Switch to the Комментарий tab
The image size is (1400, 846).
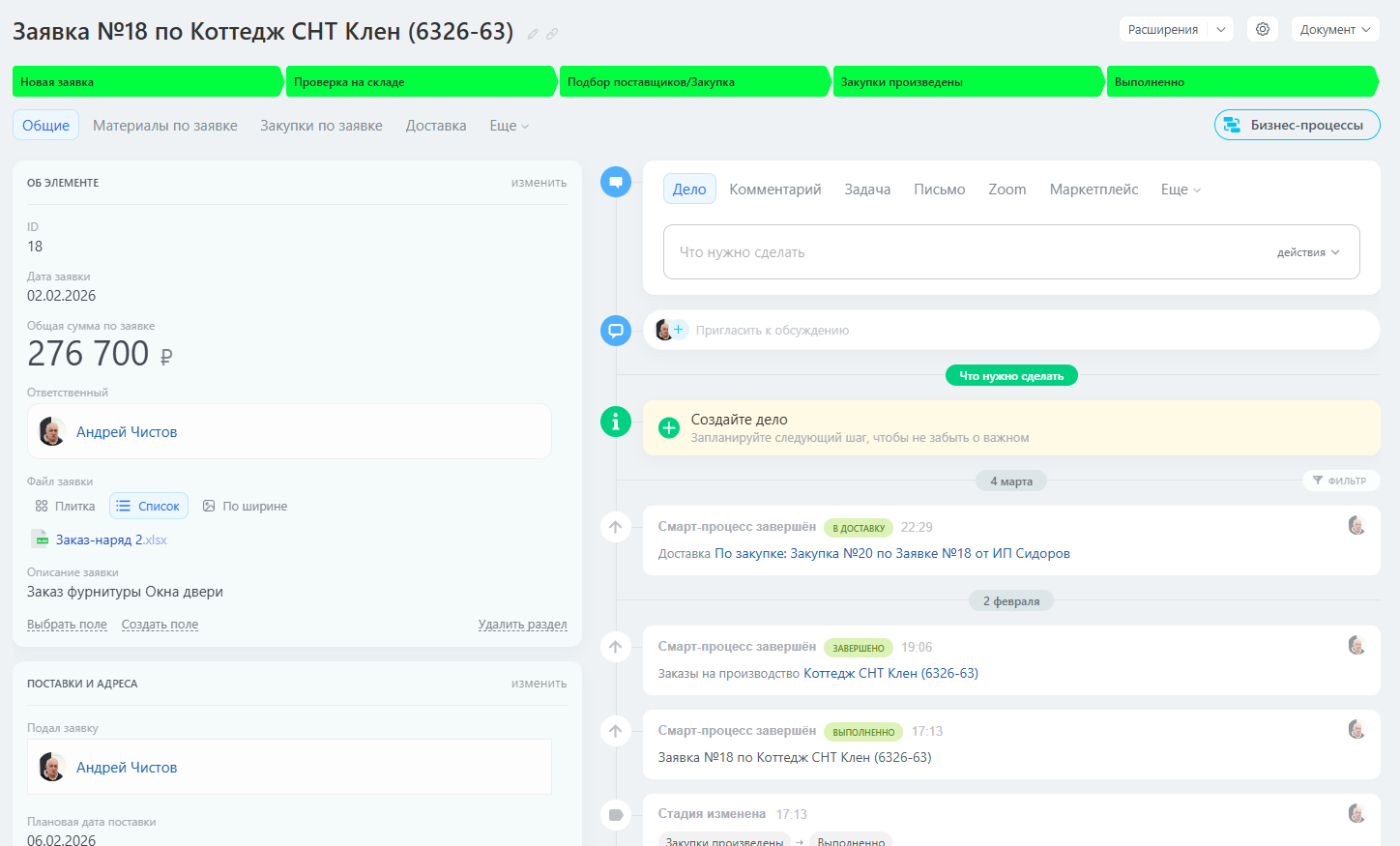tap(774, 190)
